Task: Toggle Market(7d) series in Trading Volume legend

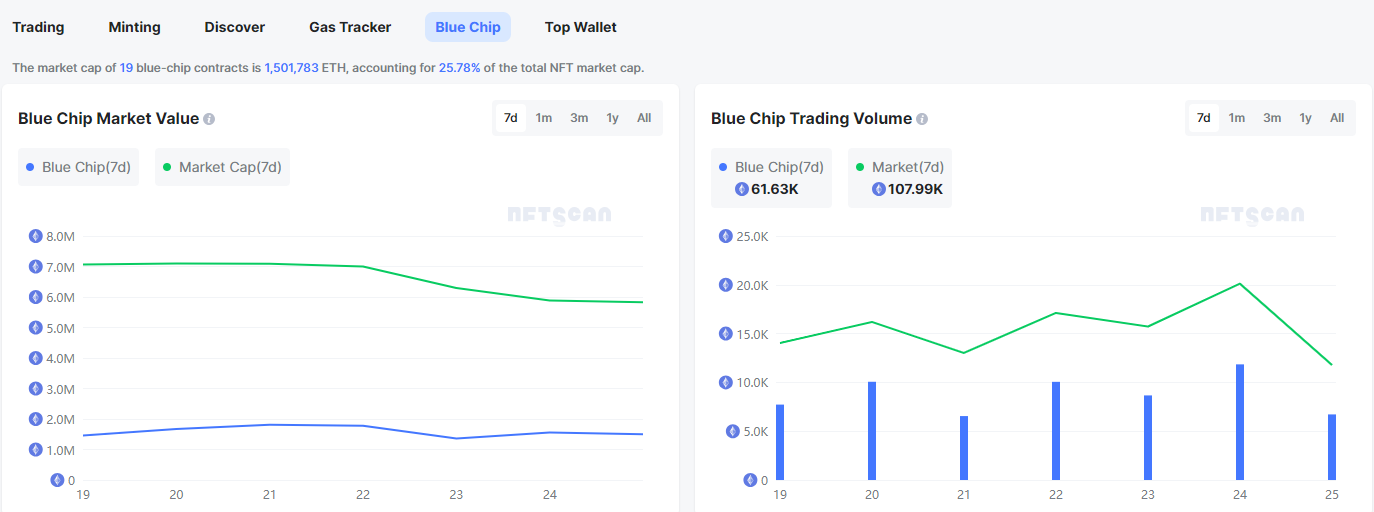Action: click(900, 167)
